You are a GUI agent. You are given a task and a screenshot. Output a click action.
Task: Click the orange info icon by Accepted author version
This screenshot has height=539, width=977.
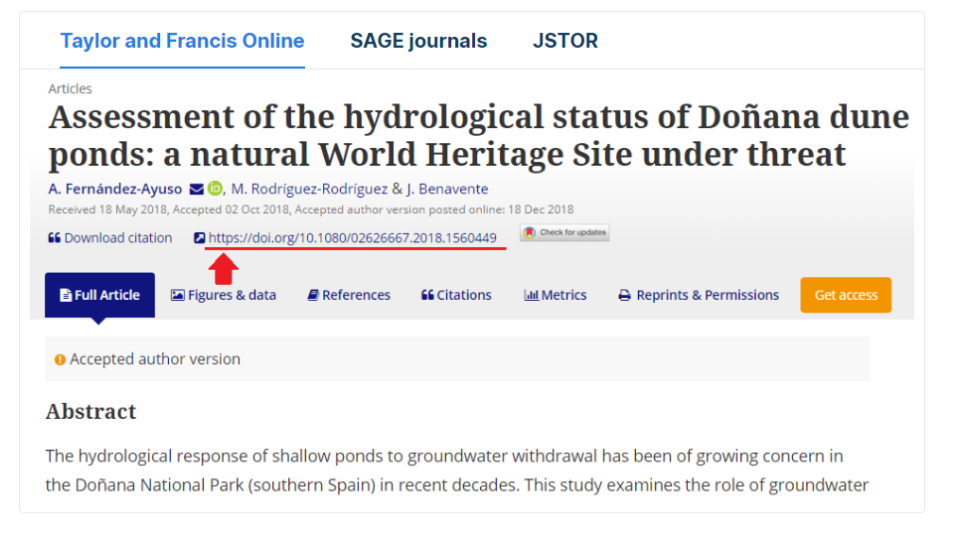60,360
